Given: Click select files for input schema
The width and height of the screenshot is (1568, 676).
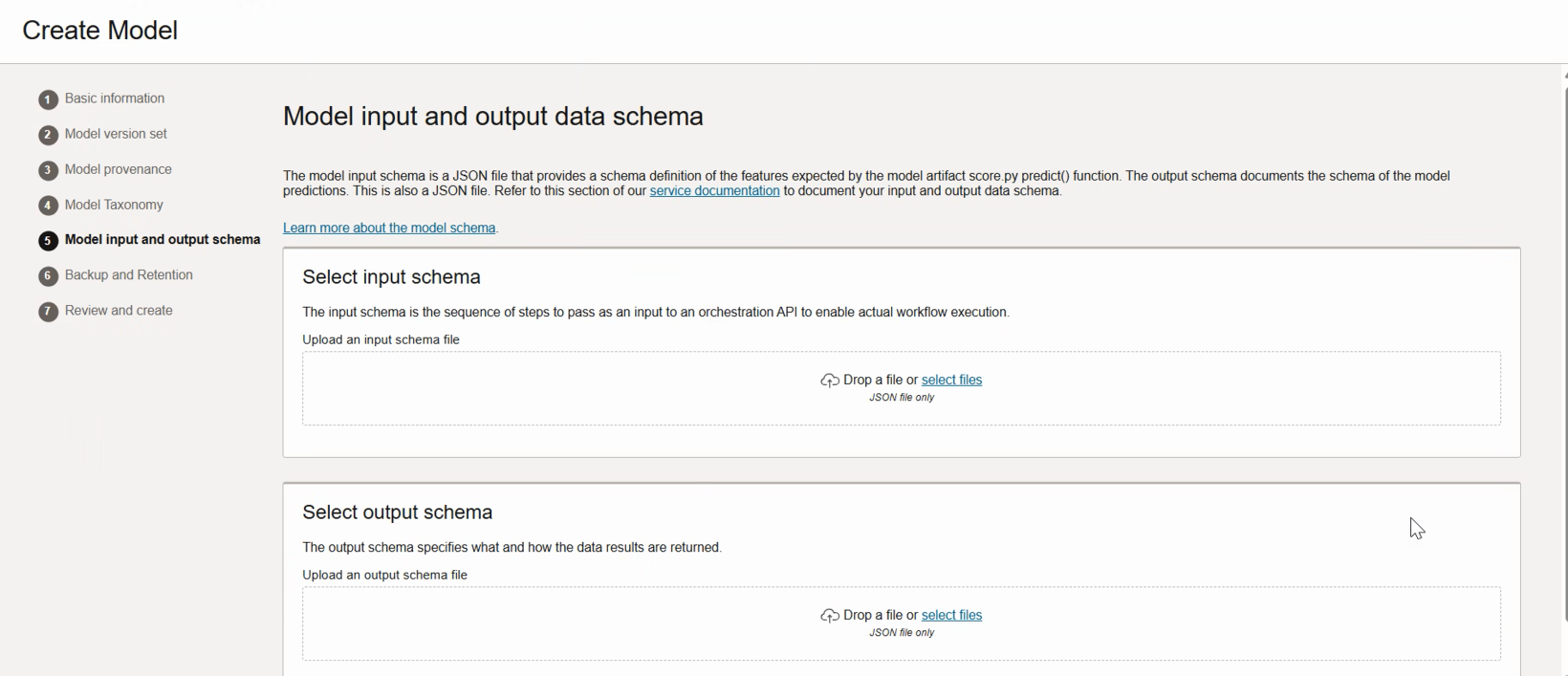Looking at the screenshot, I should click(x=951, y=380).
